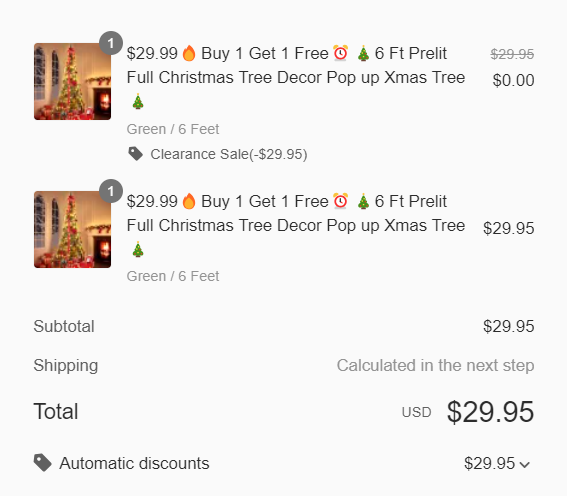Click the tree emoji below first product title

pyautogui.click(x=138, y=101)
